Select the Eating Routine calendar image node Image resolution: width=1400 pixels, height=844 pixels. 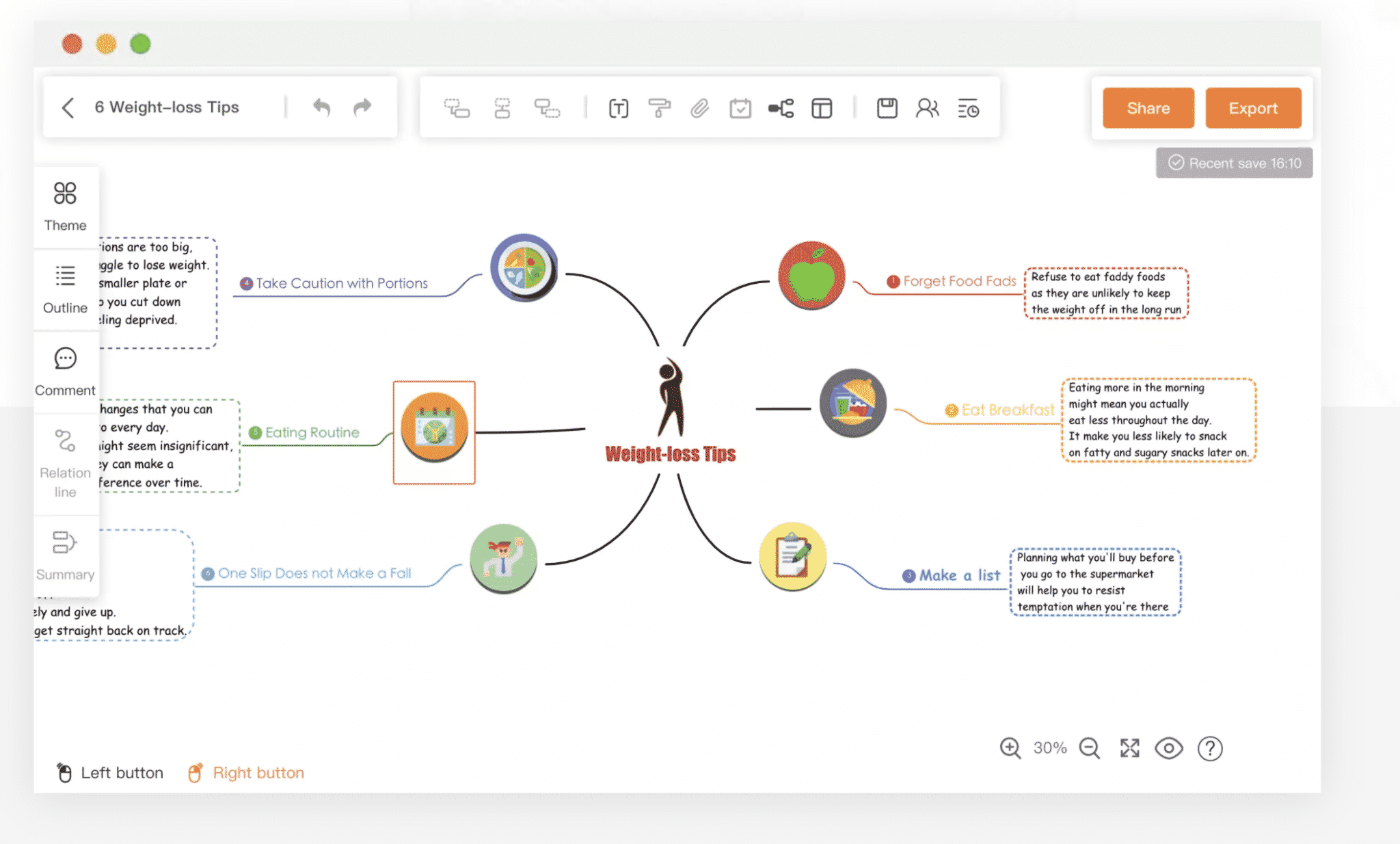click(x=434, y=431)
